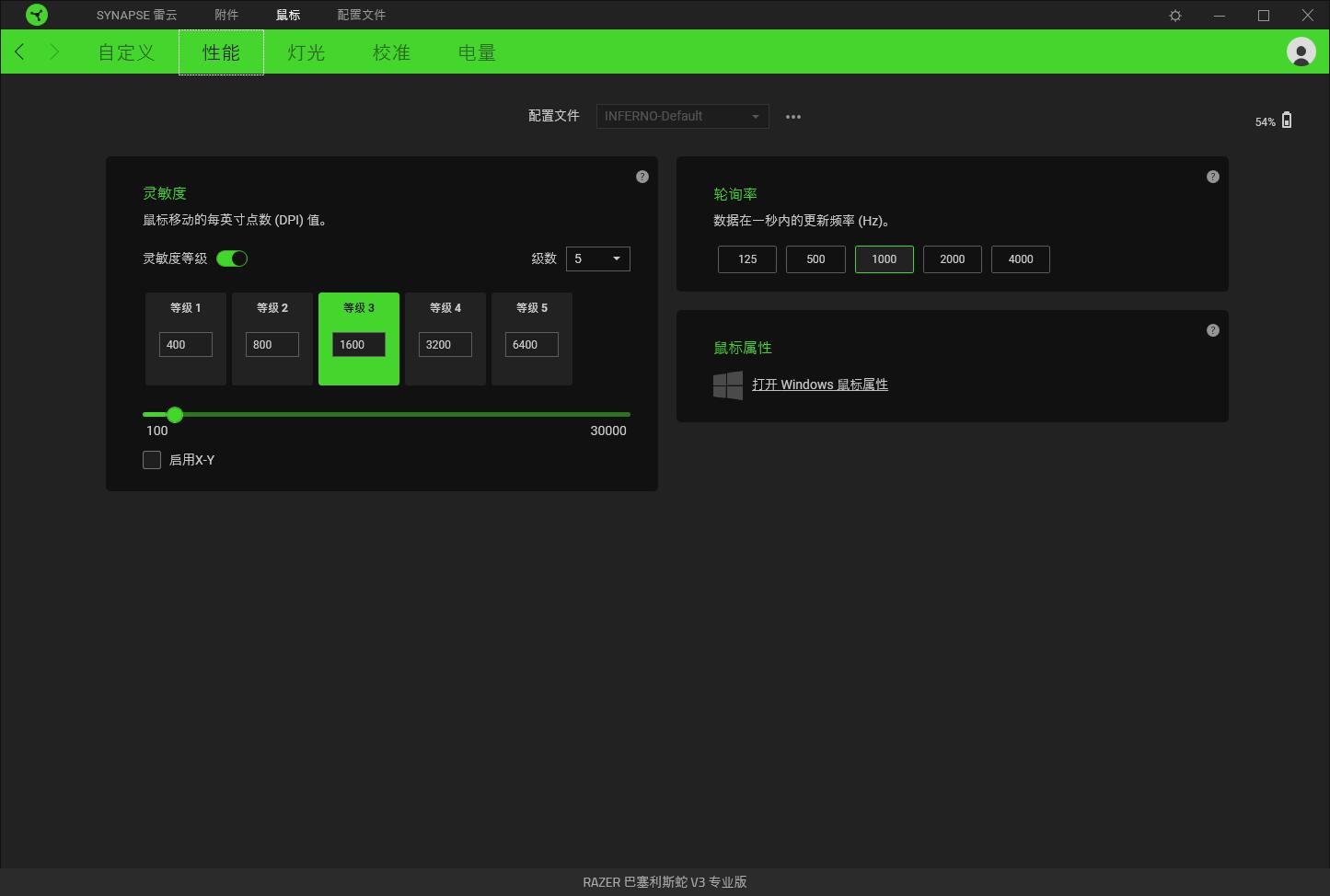Expand the stage count (级数) dropdown
Viewport: 1330px width, 896px height.
click(x=598, y=258)
